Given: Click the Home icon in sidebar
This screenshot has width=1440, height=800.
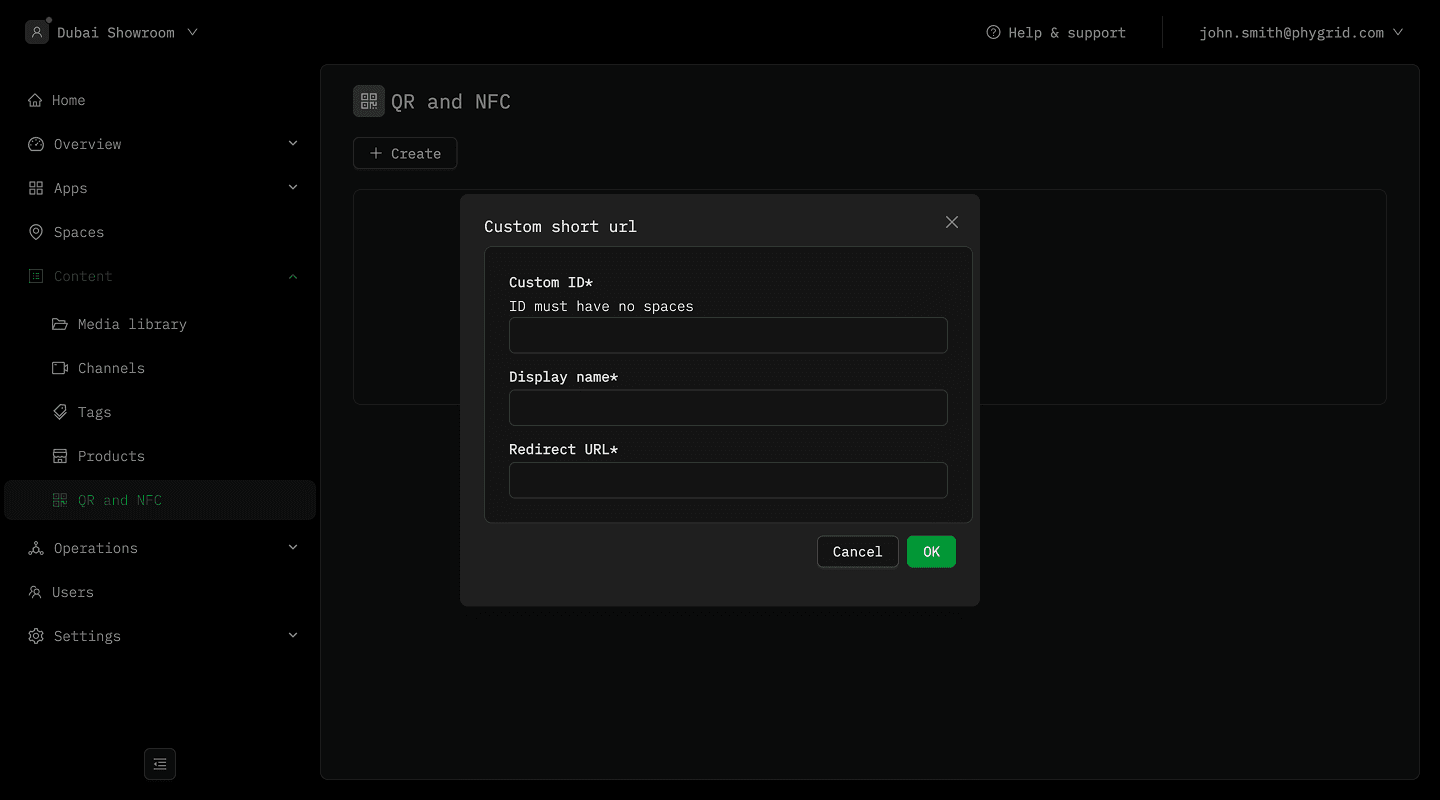Looking at the screenshot, I should pos(36,100).
